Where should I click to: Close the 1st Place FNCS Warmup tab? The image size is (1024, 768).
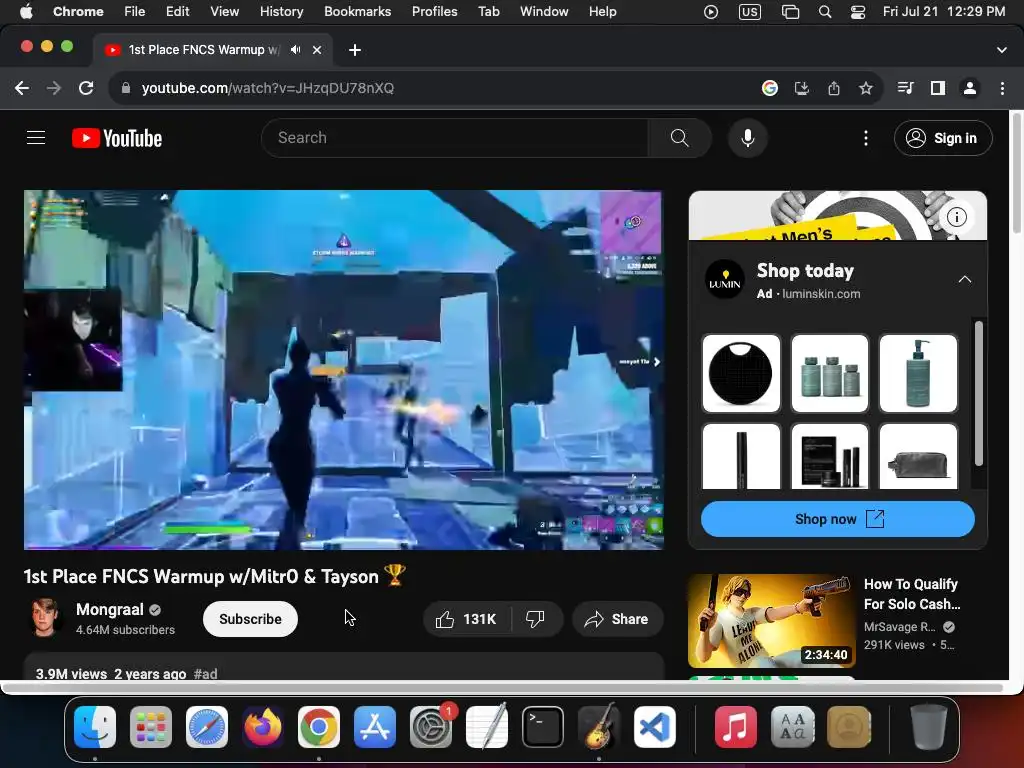(317, 50)
